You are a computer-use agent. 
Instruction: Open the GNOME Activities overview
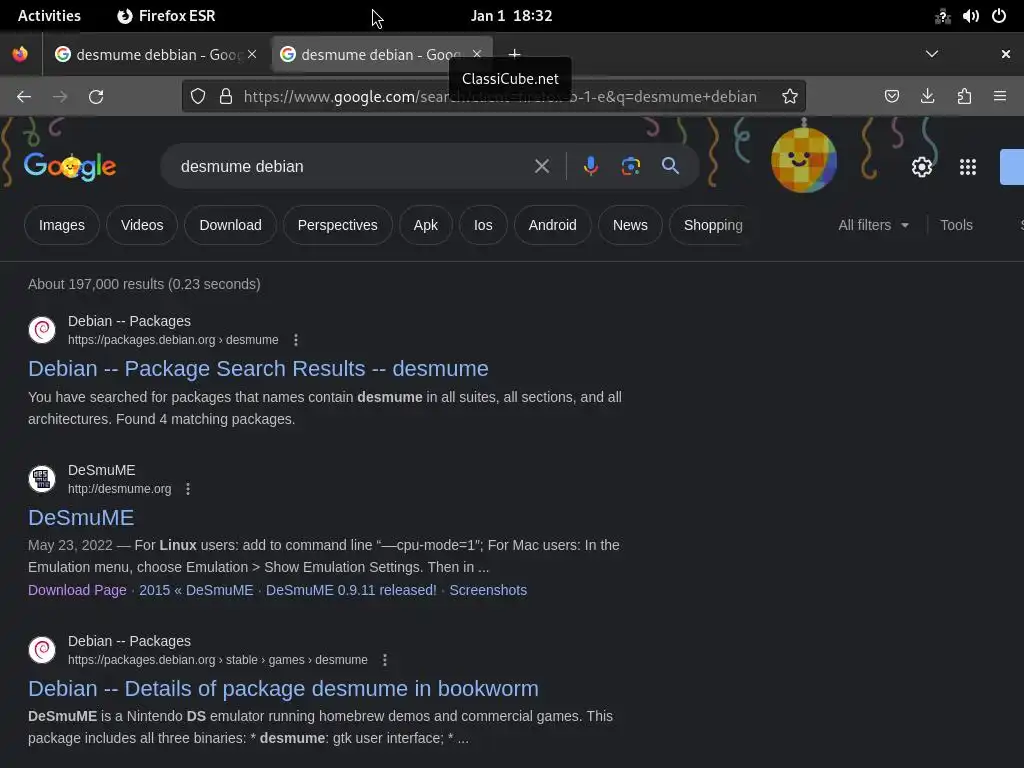tap(49, 16)
